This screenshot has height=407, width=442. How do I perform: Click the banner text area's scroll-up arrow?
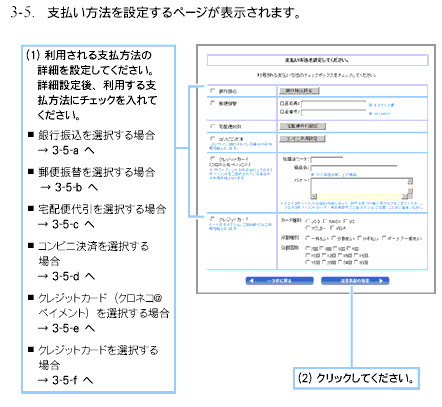click(410, 181)
